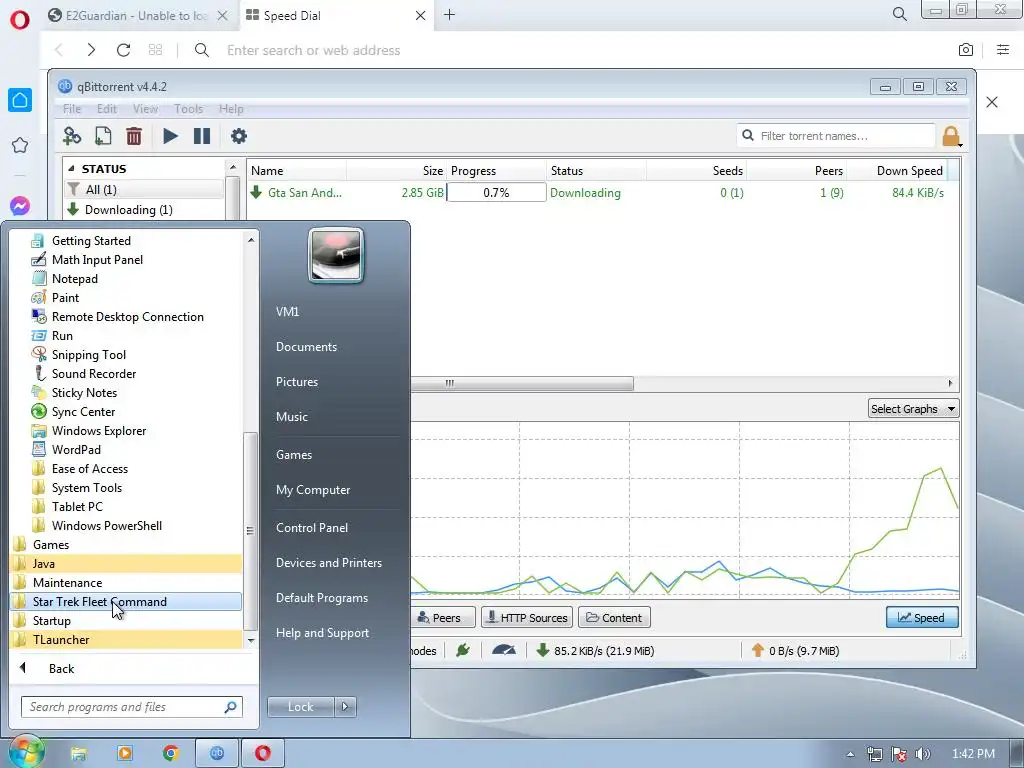Image resolution: width=1024 pixels, height=768 pixels.
Task: Click the user account picture in Start menu
Action: pyautogui.click(x=336, y=255)
